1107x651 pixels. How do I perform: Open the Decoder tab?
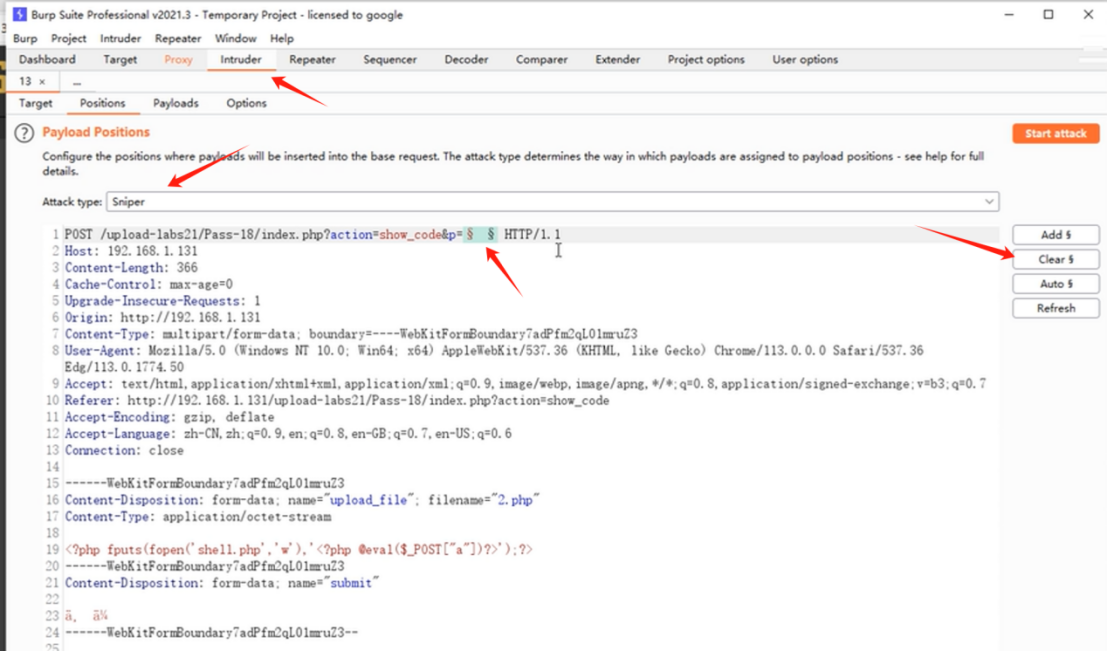(x=466, y=59)
